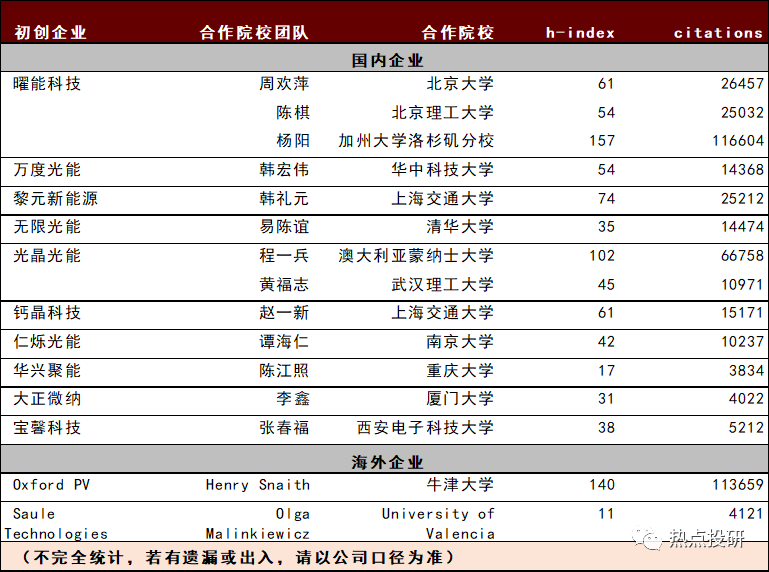Click the h-index value 102
The height and width of the screenshot is (572, 769).
(602, 256)
